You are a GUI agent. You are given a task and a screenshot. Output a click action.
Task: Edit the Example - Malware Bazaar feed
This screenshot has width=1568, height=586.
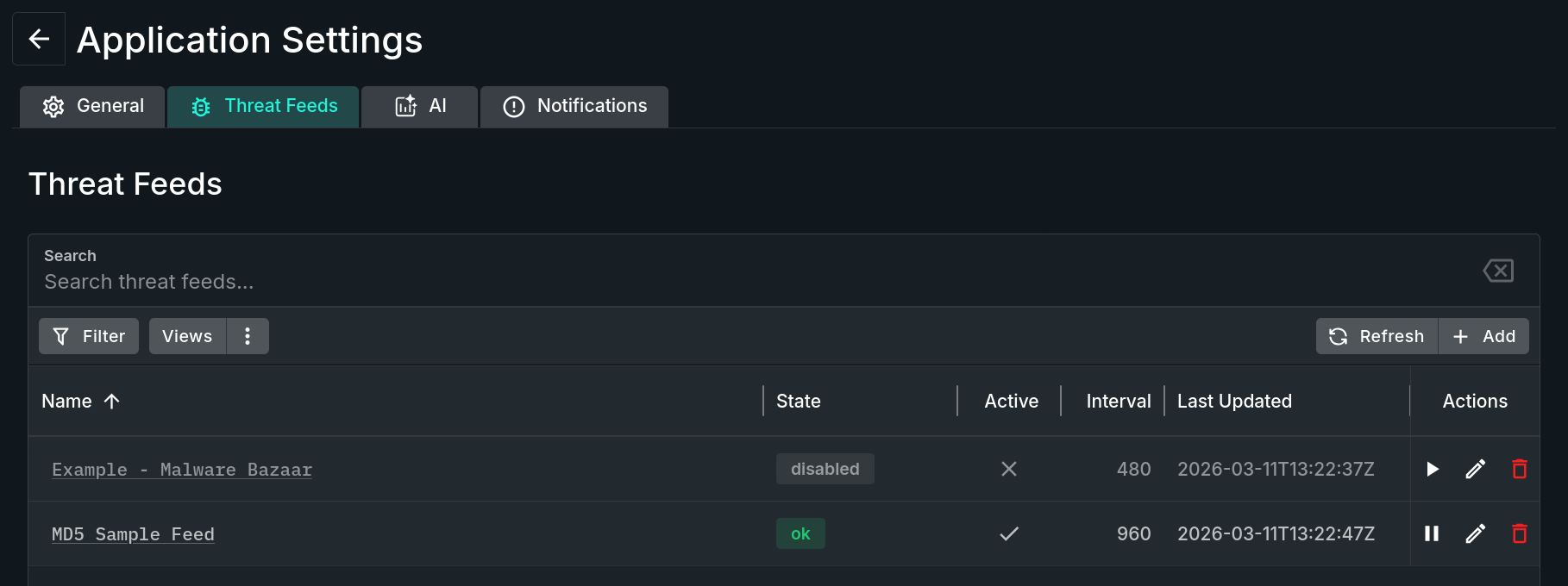tap(1475, 469)
